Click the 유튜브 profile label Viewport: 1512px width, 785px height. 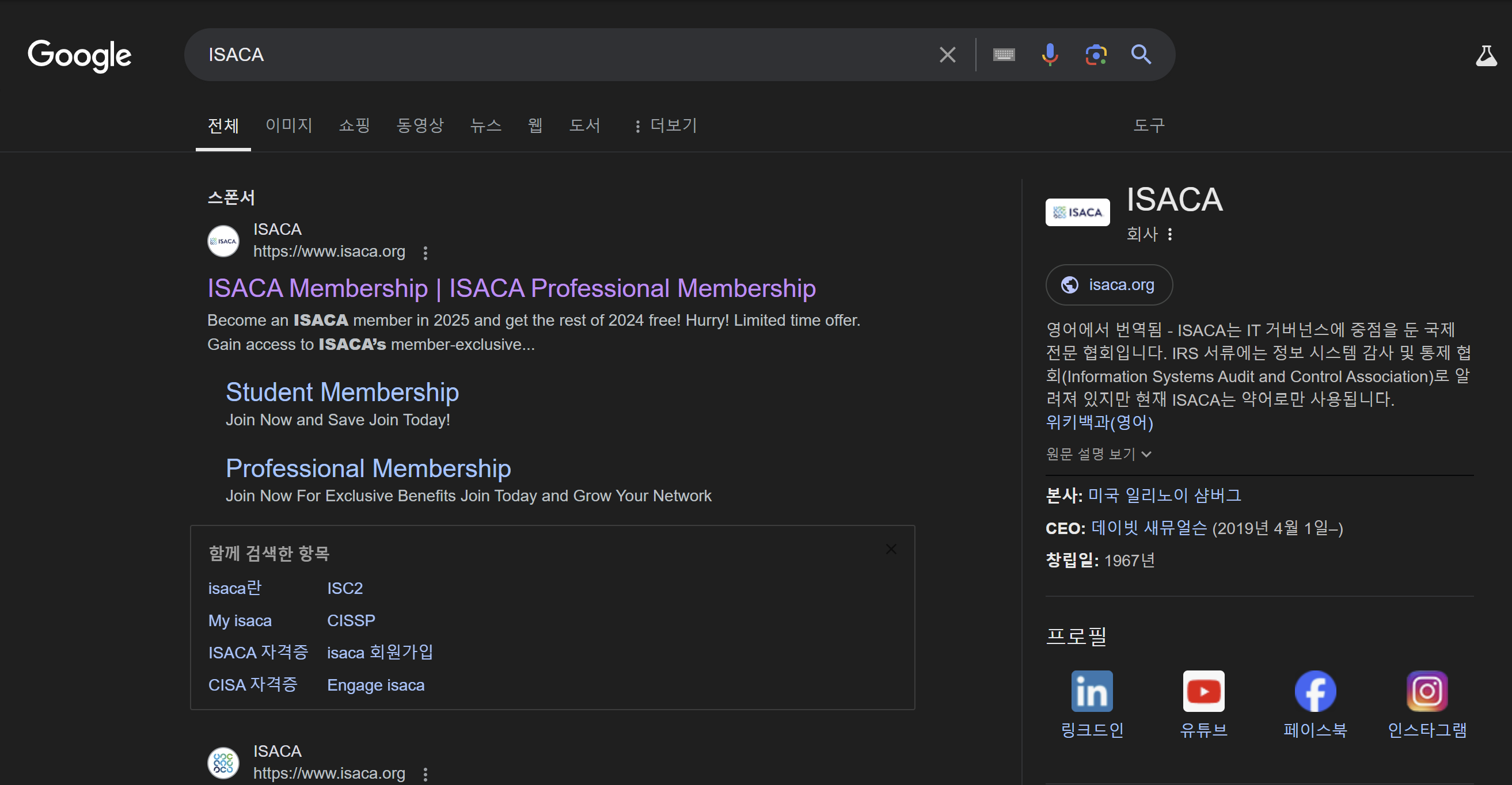(1203, 729)
